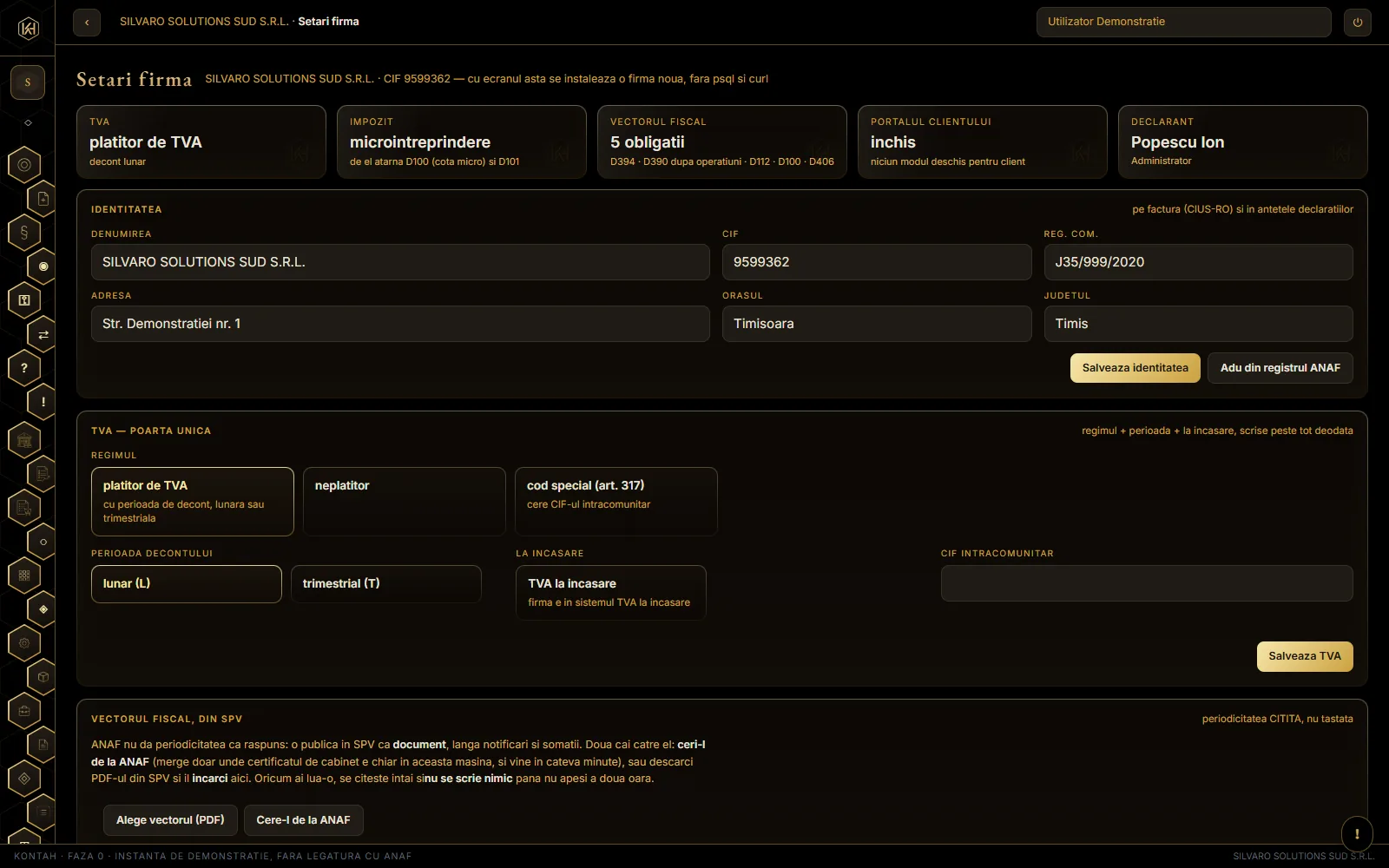Click the breadcrumb 'SILVARO SOLUTIONS SUD S.R.L.' link
Image resolution: width=1389 pixels, height=868 pixels.
(204, 22)
